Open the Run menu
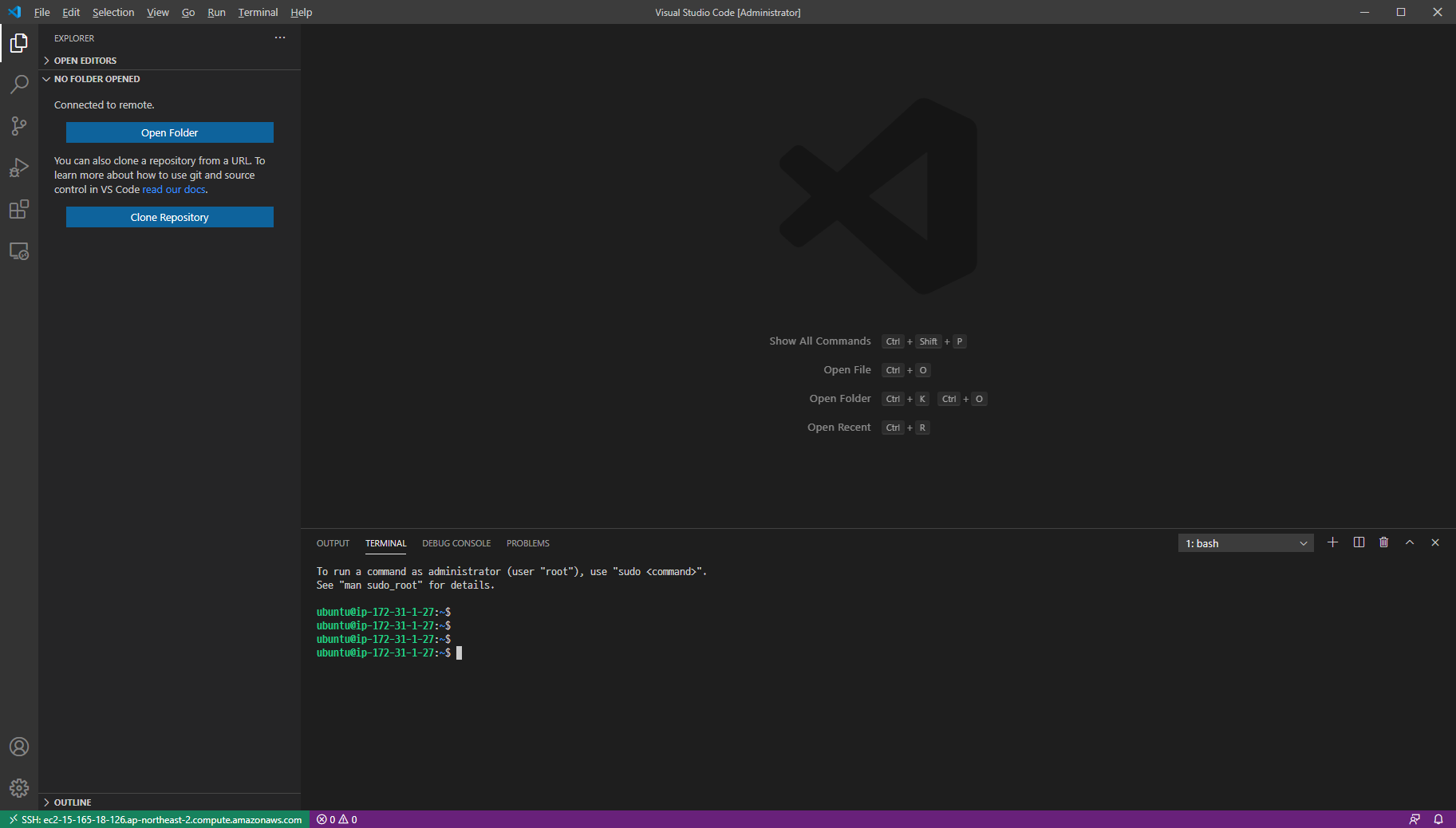Screen dimensions: 1456x828 click(x=216, y=12)
